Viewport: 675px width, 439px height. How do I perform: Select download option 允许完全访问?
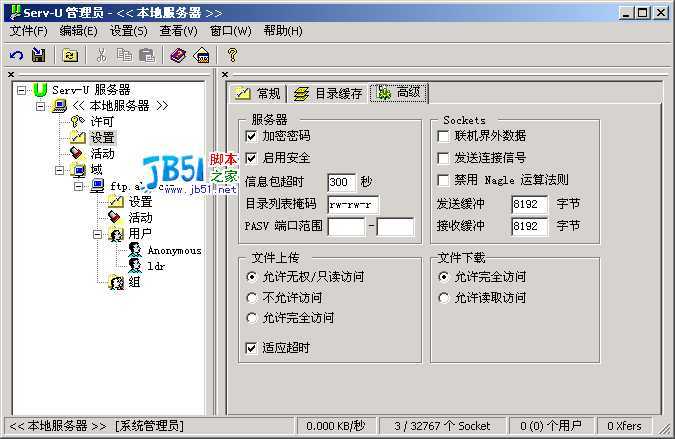tap(443, 277)
